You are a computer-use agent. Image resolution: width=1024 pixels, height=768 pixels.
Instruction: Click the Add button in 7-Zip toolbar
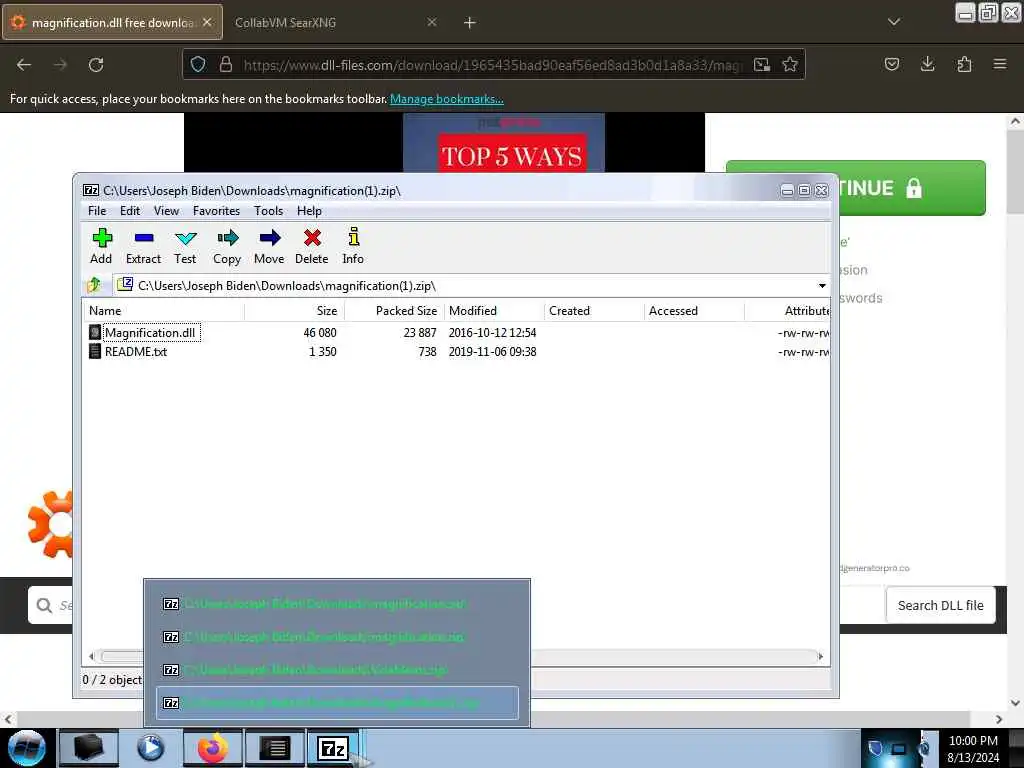pos(101,246)
